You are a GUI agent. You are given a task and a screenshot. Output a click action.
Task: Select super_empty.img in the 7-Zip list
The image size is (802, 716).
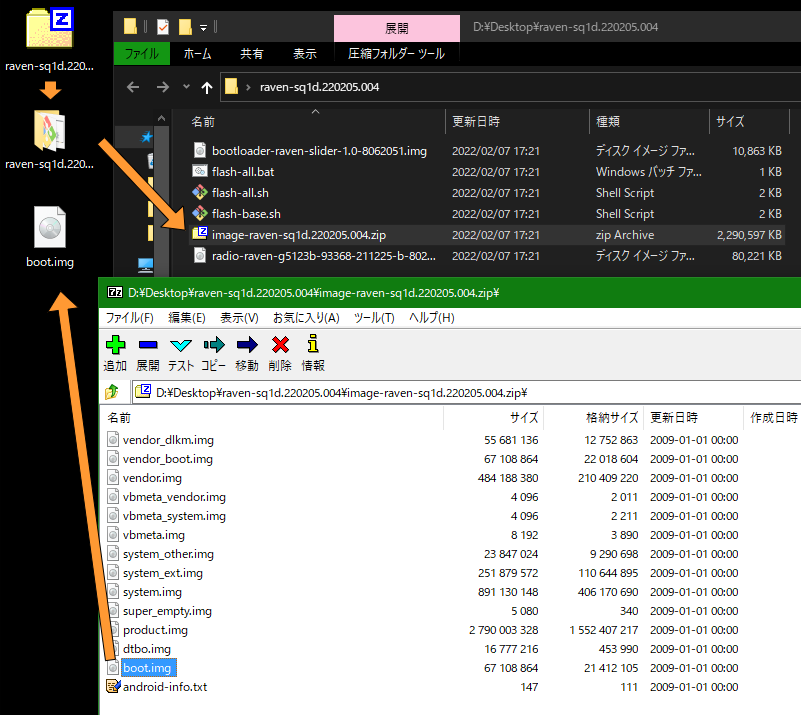pos(167,611)
